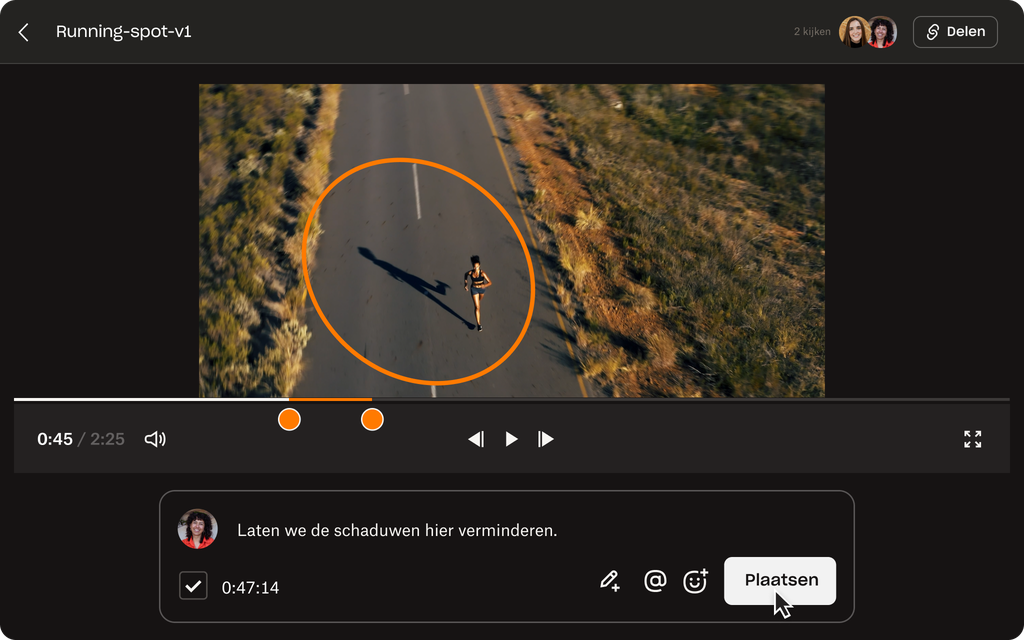
Task: Play the video
Action: 511,438
